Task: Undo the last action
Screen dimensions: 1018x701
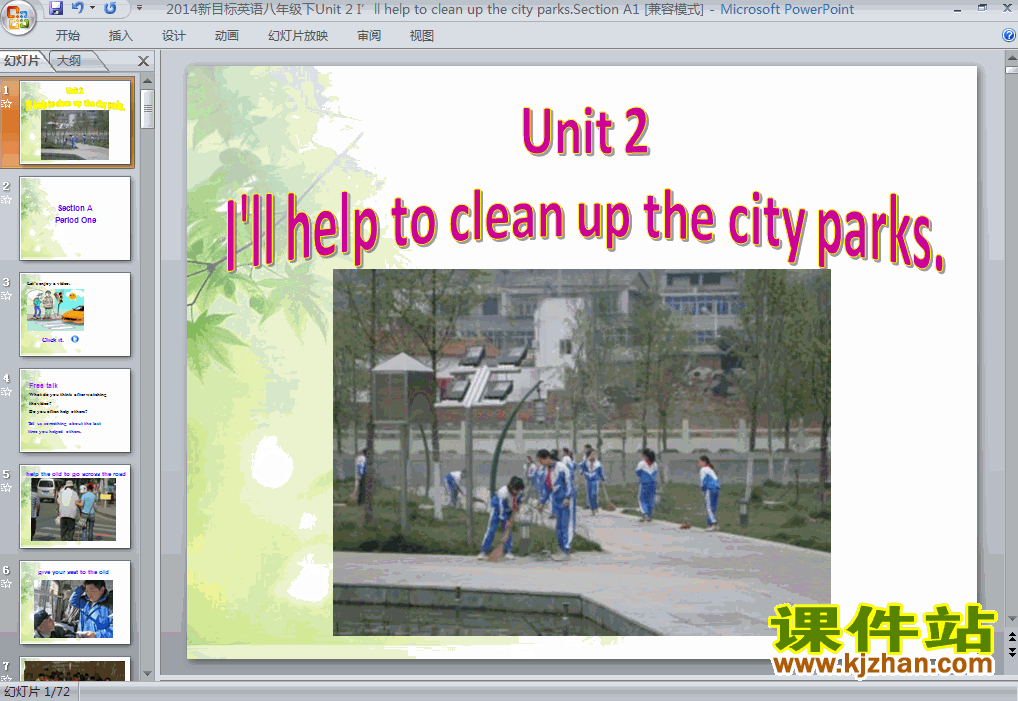Action: pyautogui.click(x=77, y=8)
